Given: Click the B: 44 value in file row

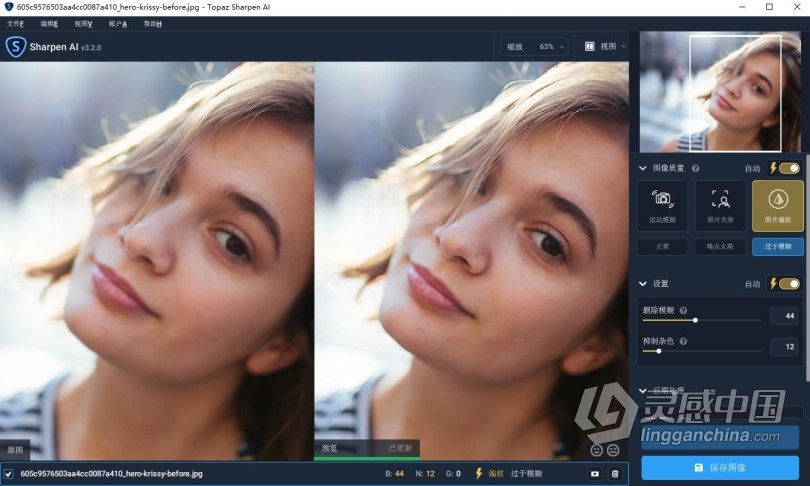Looking at the screenshot, I should (395, 474).
